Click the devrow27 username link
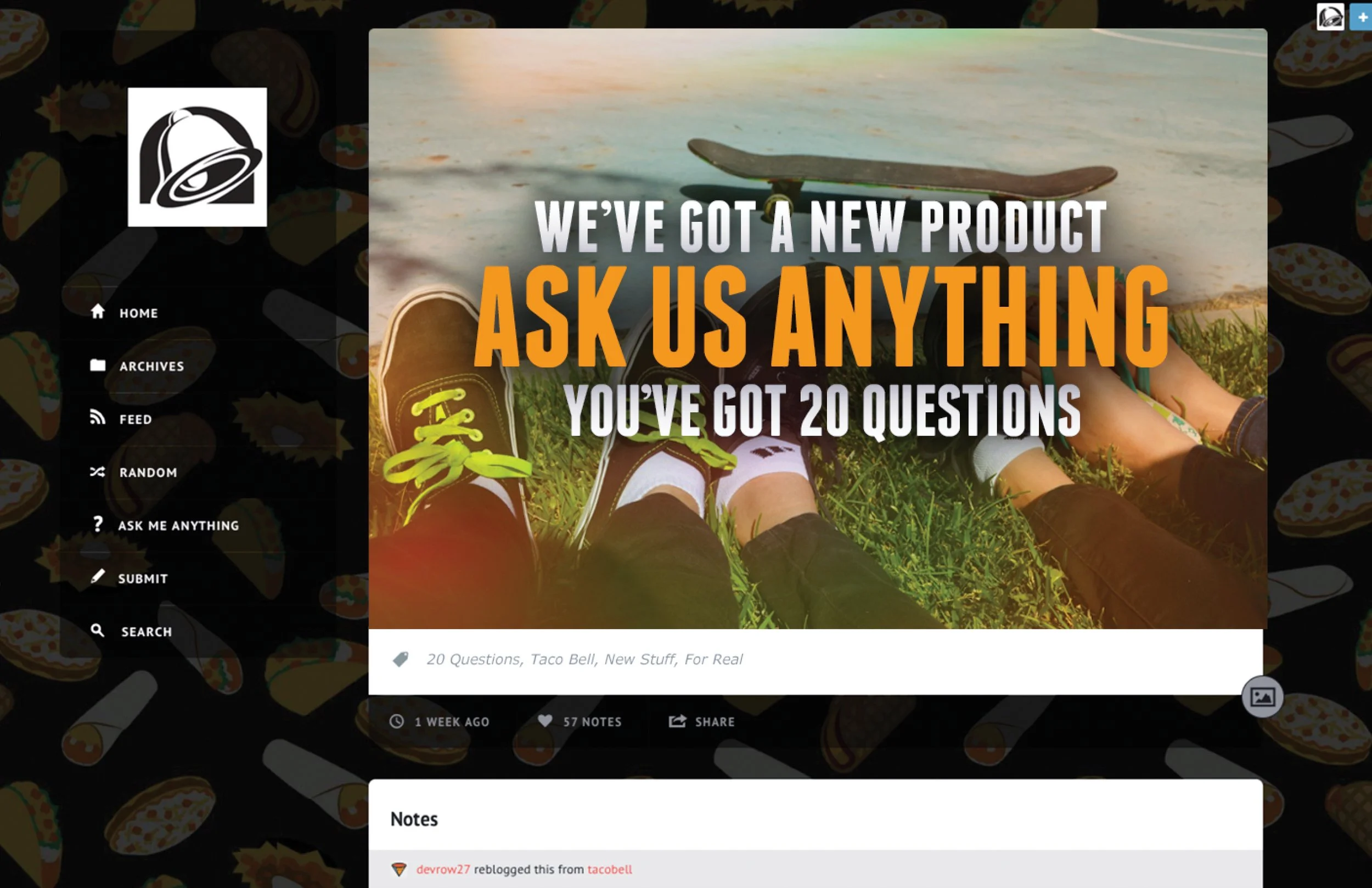Screen dimensions: 1372x888 tap(443, 869)
